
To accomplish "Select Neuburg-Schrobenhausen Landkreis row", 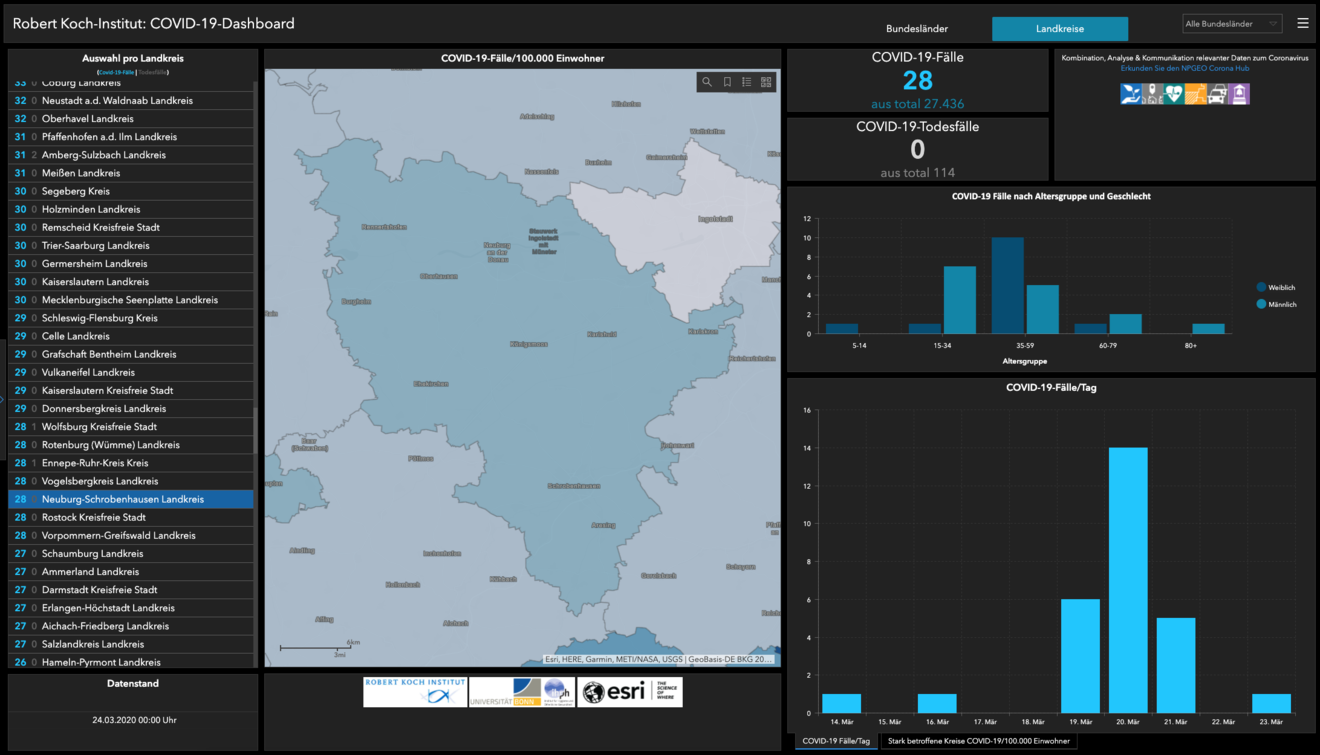I will pyautogui.click(x=131, y=499).
